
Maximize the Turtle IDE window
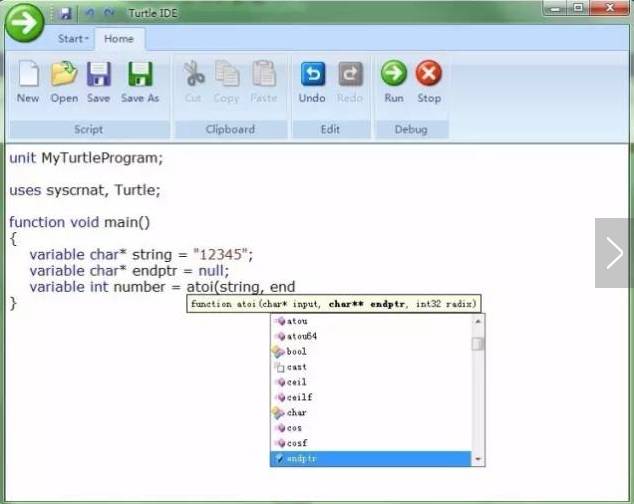click(579, 8)
